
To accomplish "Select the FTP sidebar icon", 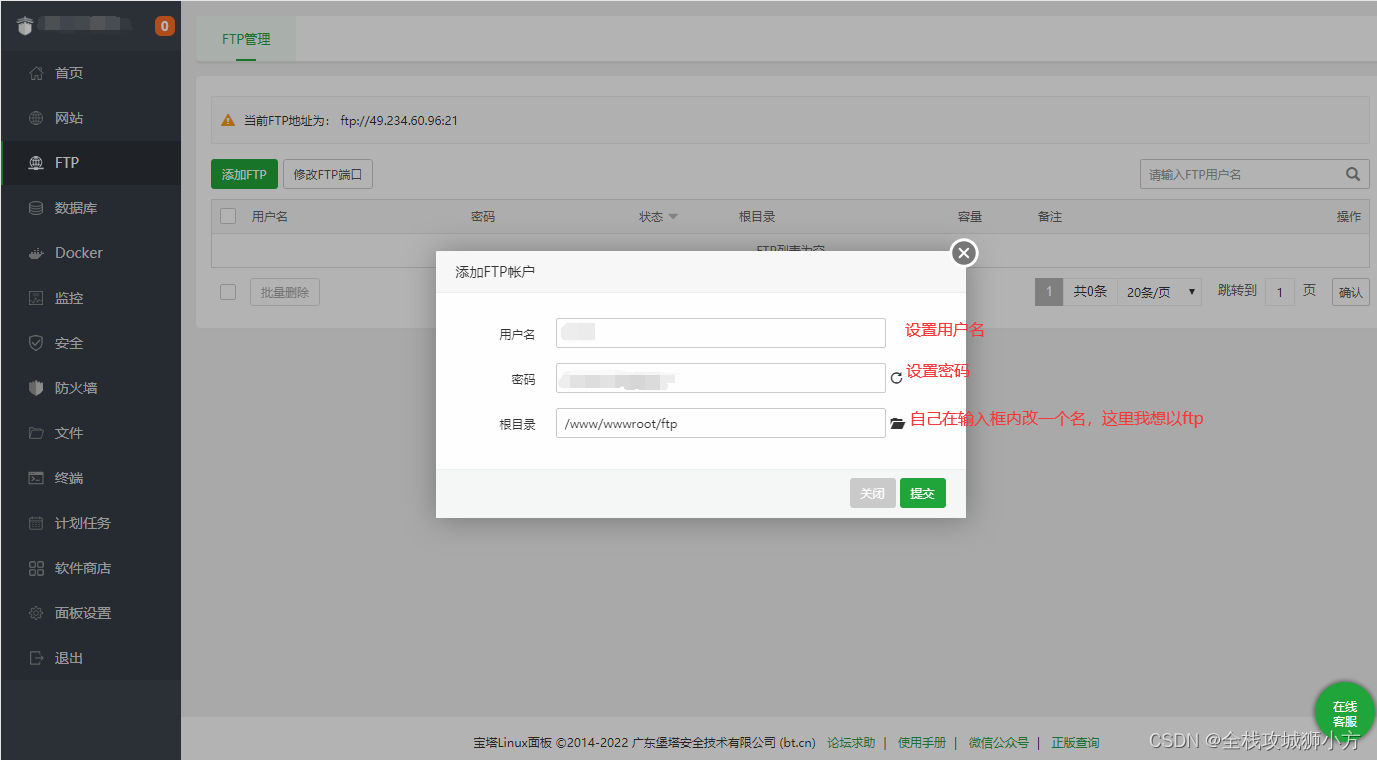I will pyautogui.click(x=36, y=163).
